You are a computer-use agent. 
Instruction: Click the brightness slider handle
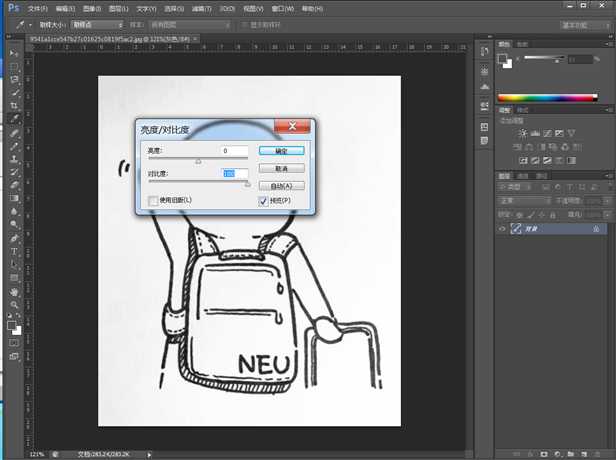[198, 161]
